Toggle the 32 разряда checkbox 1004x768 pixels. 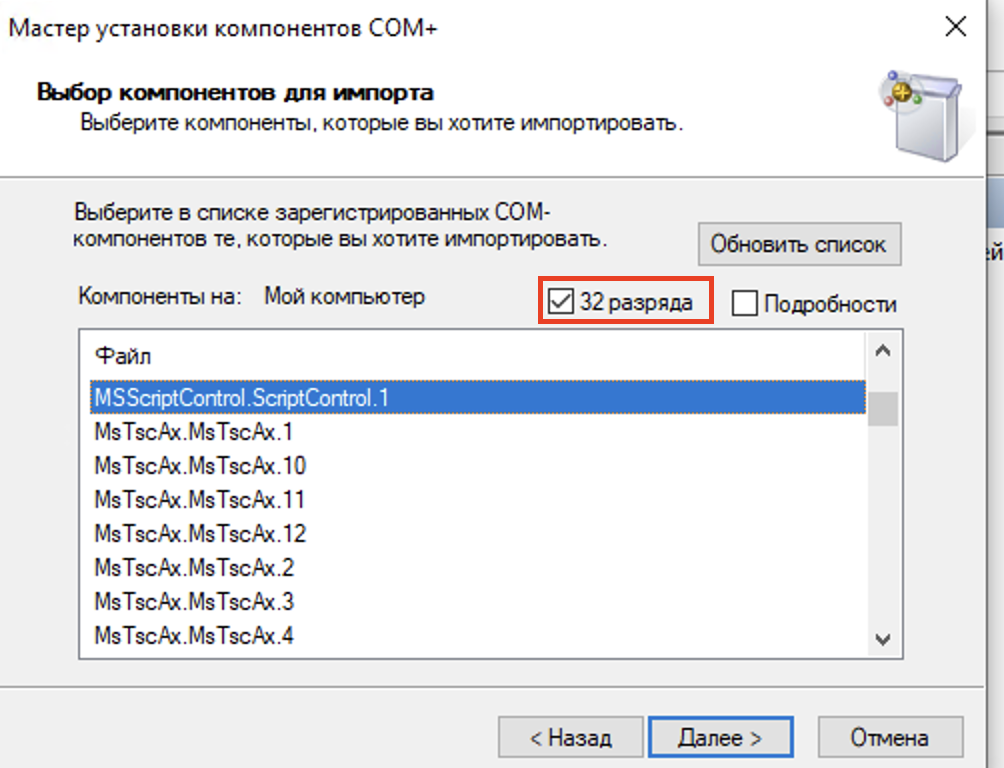click(562, 303)
